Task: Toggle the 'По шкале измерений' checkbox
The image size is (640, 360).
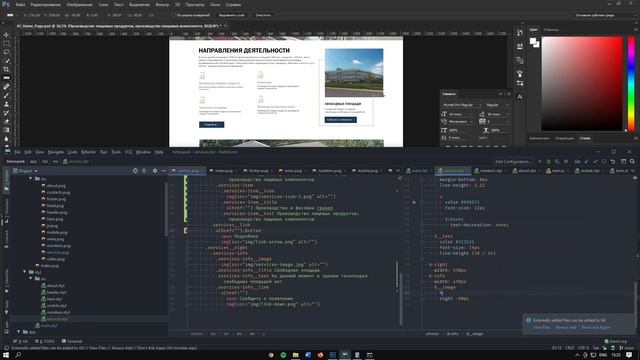Action: 173,15
